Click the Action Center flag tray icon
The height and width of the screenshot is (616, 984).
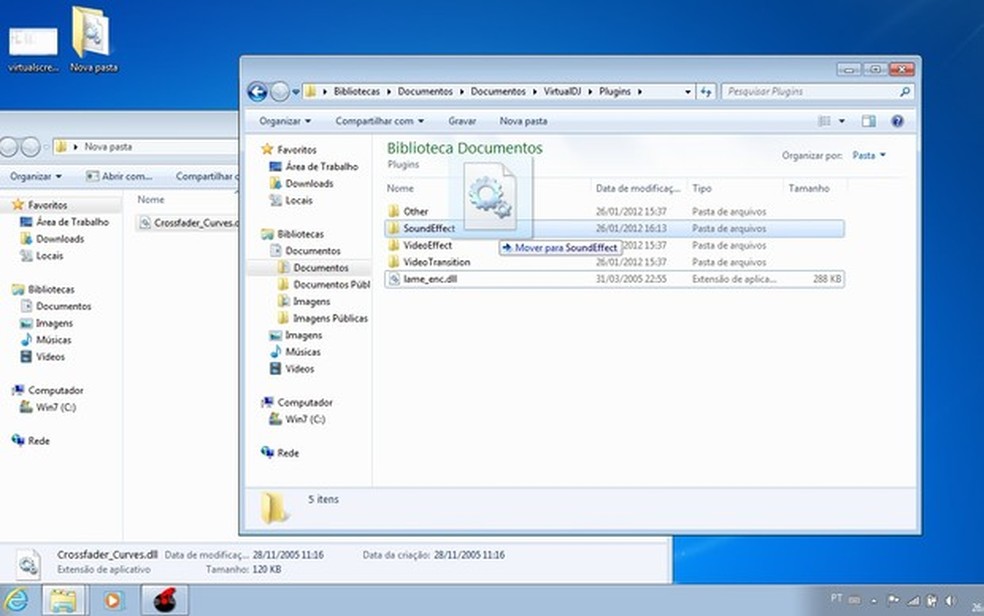(893, 600)
